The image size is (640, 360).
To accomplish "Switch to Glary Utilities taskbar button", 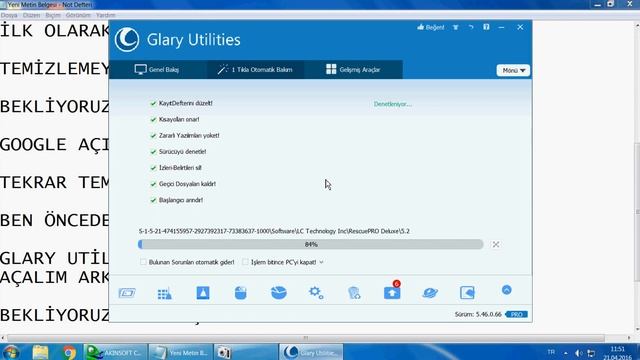I will click(x=311, y=352).
